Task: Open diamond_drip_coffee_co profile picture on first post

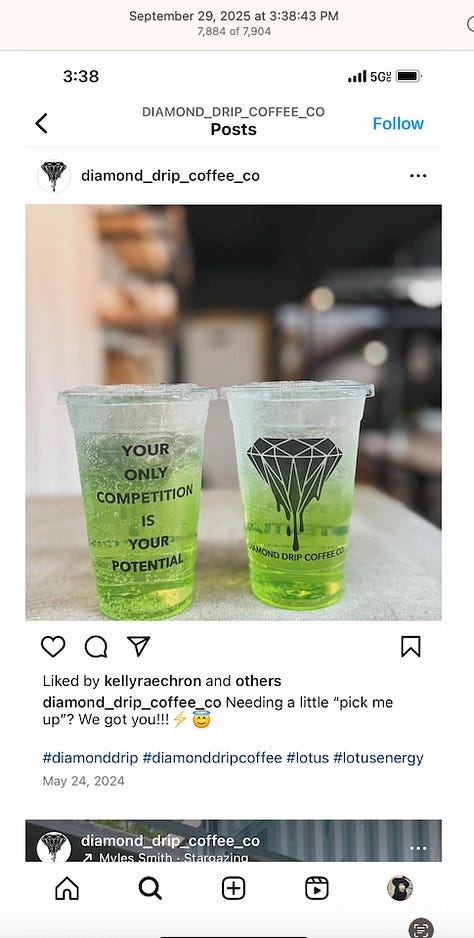Action: coord(54,176)
